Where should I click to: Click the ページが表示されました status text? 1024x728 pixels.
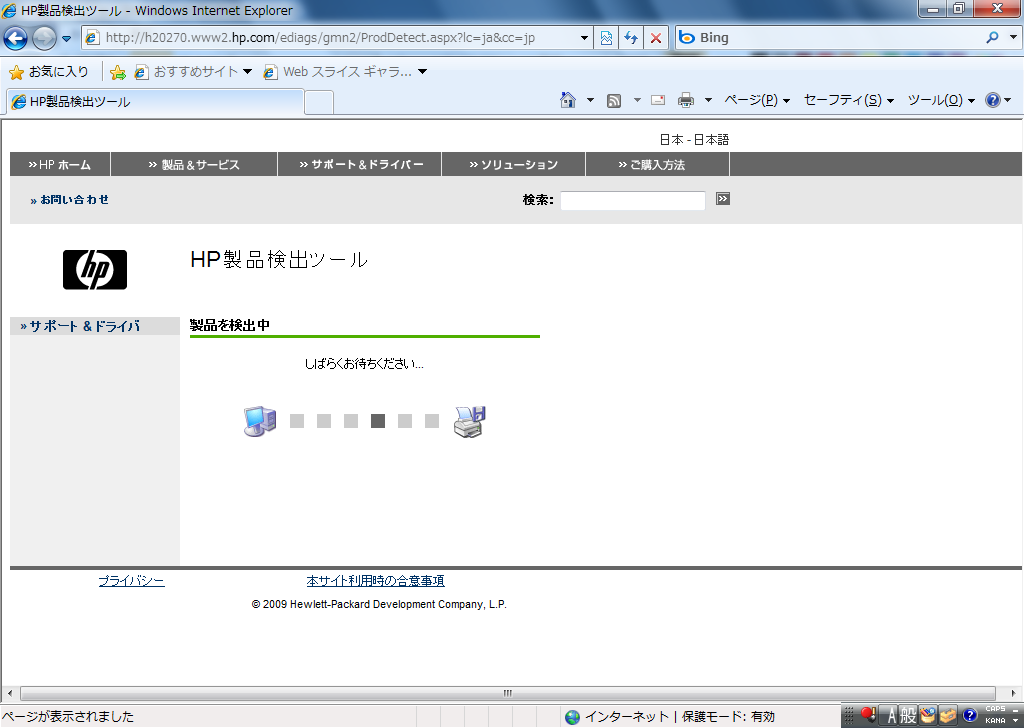click(68, 716)
